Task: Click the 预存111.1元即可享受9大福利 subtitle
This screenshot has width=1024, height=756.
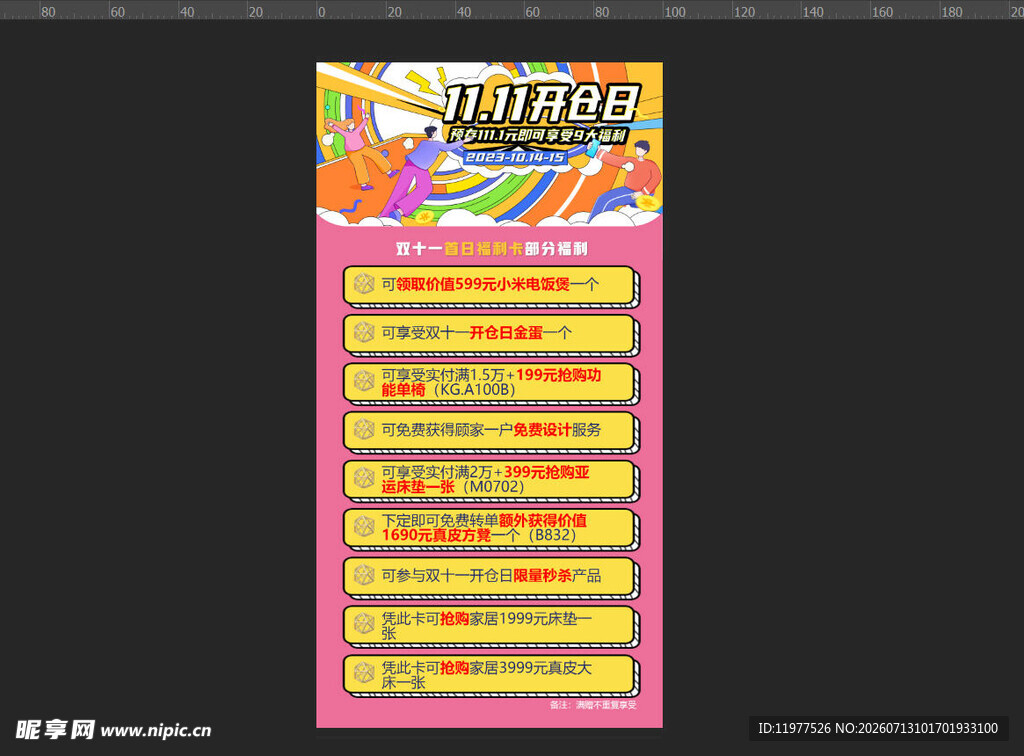Action: coord(537,135)
